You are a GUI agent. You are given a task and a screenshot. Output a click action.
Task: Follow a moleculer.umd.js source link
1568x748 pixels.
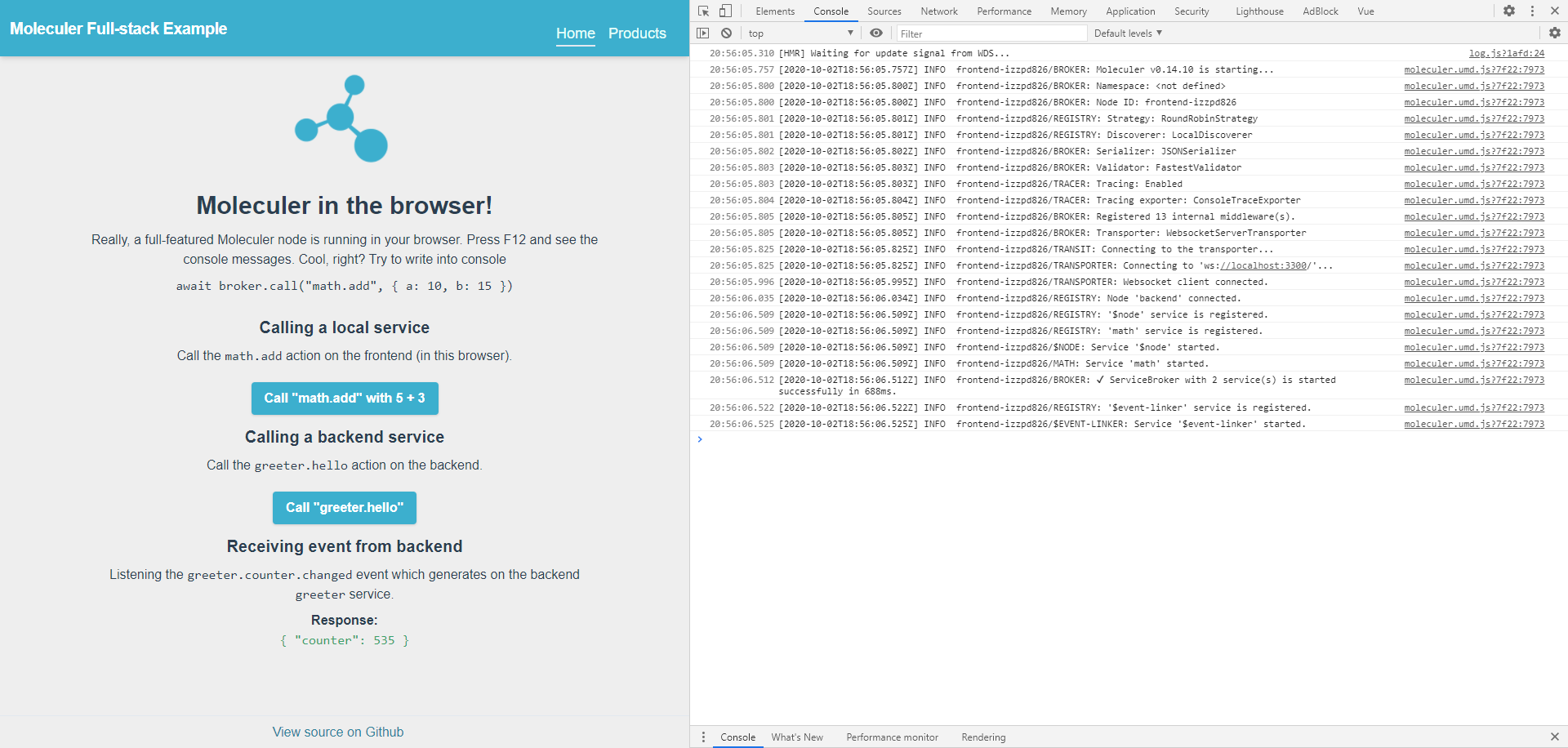pos(1472,69)
